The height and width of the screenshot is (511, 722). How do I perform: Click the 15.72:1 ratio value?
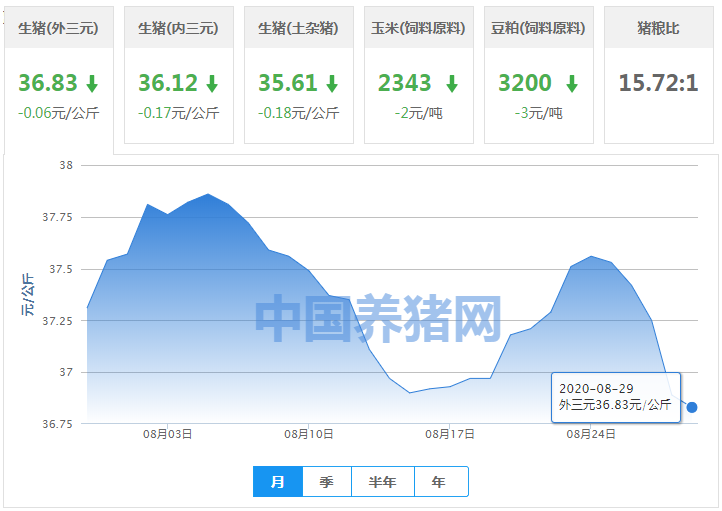tap(658, 83)
